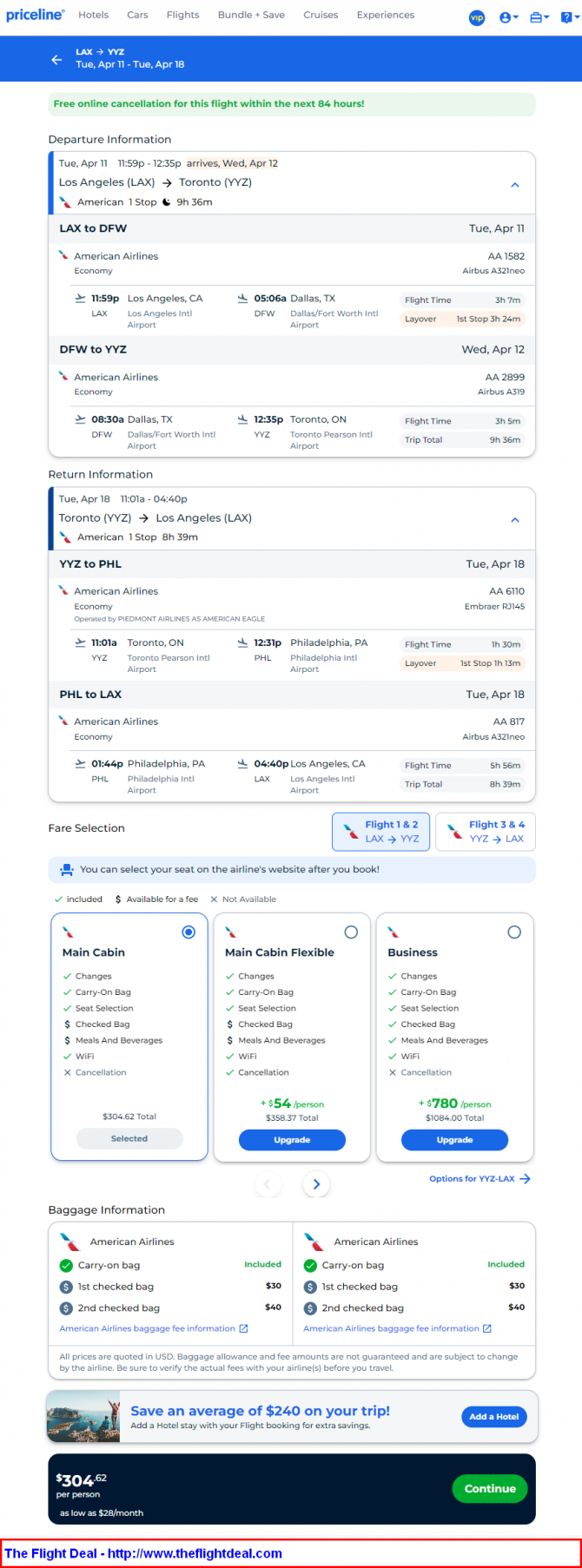Click the $304.62 per person price

[x=82, y=1479]
